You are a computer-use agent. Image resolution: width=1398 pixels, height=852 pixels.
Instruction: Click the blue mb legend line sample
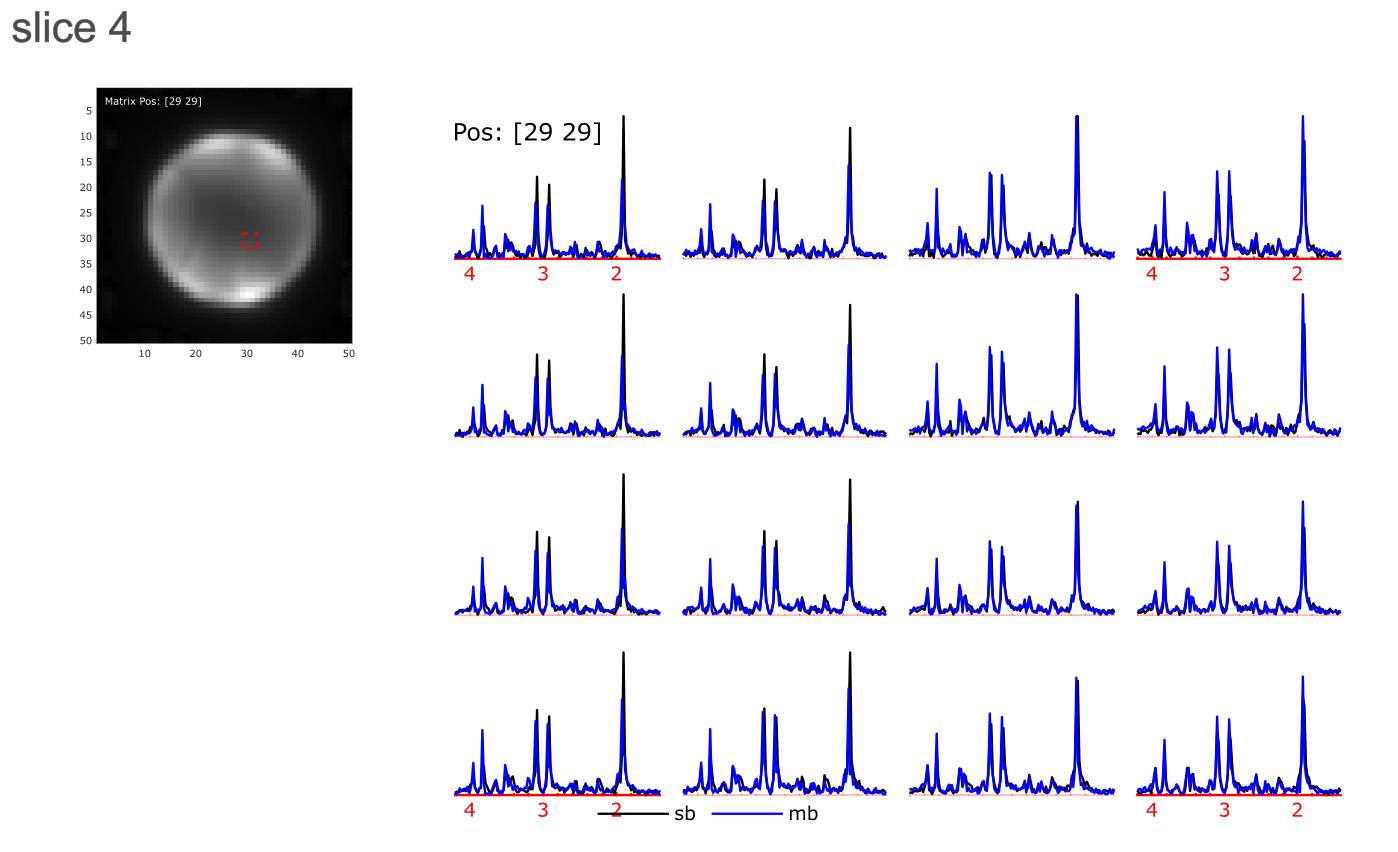point(747,814)
